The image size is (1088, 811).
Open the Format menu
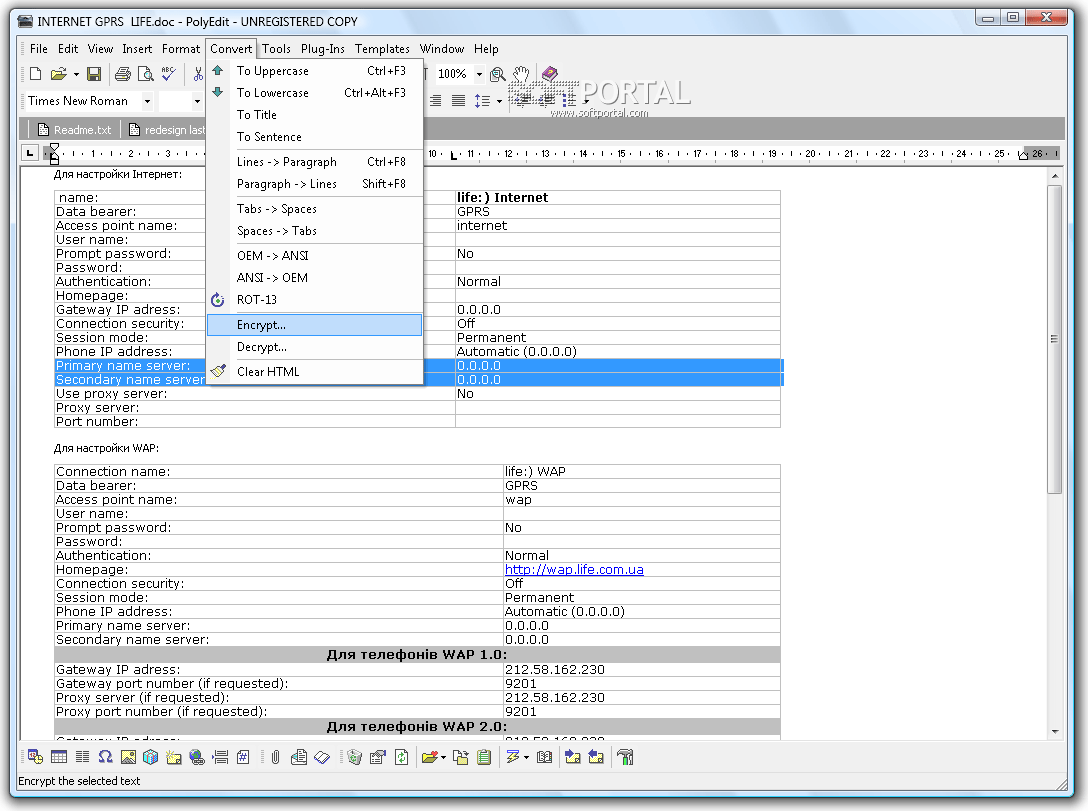pos(180,49)
